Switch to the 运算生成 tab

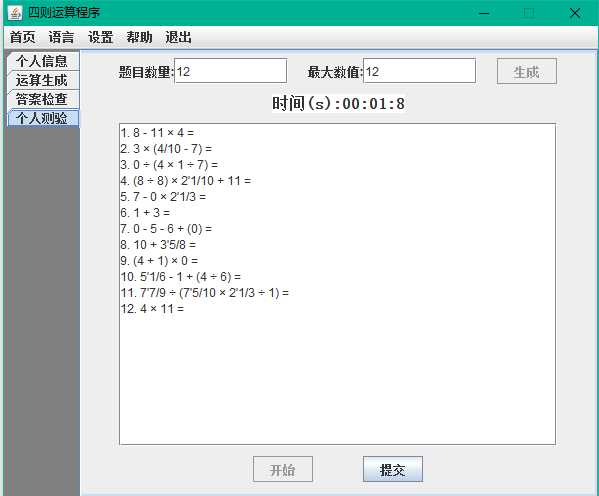pyautogui.click(x=42, y=80)
